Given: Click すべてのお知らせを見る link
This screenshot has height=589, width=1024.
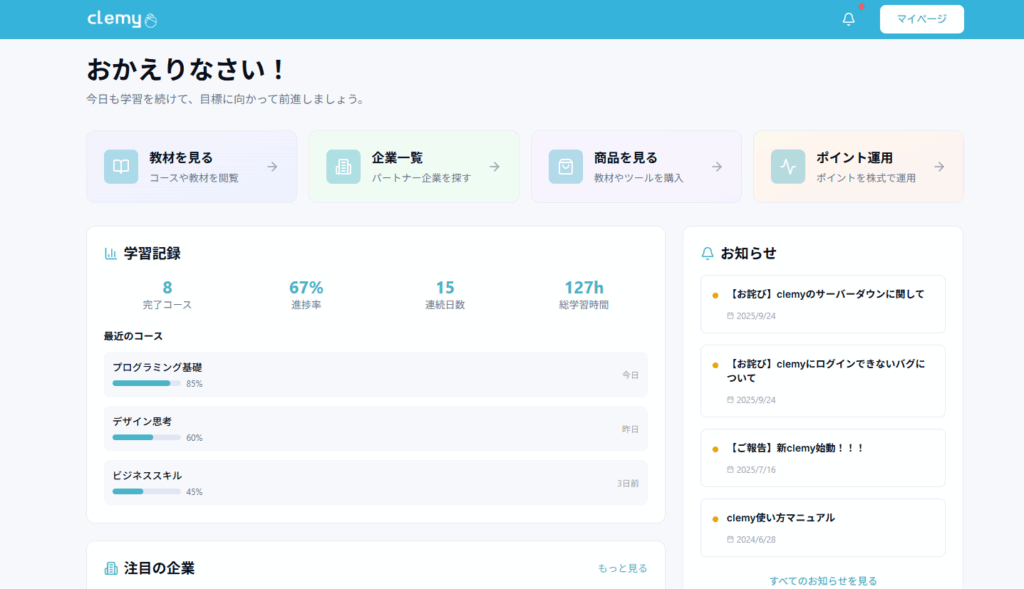Looking at the screenshot, I should click(823, 580).
